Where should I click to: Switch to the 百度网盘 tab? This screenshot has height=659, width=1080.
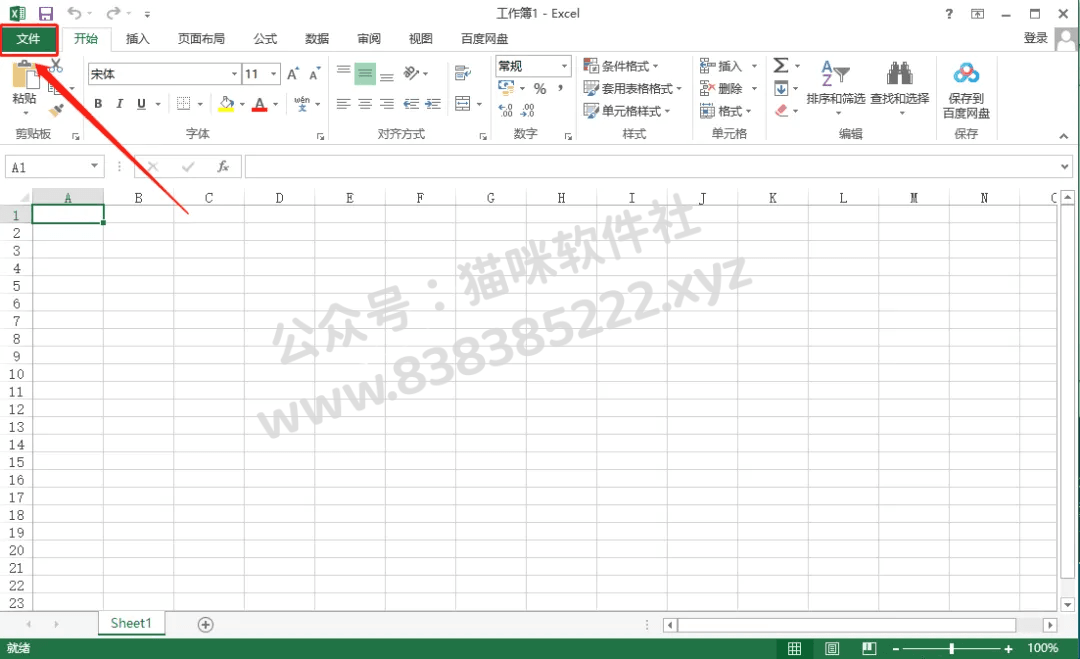click(484, 39)
